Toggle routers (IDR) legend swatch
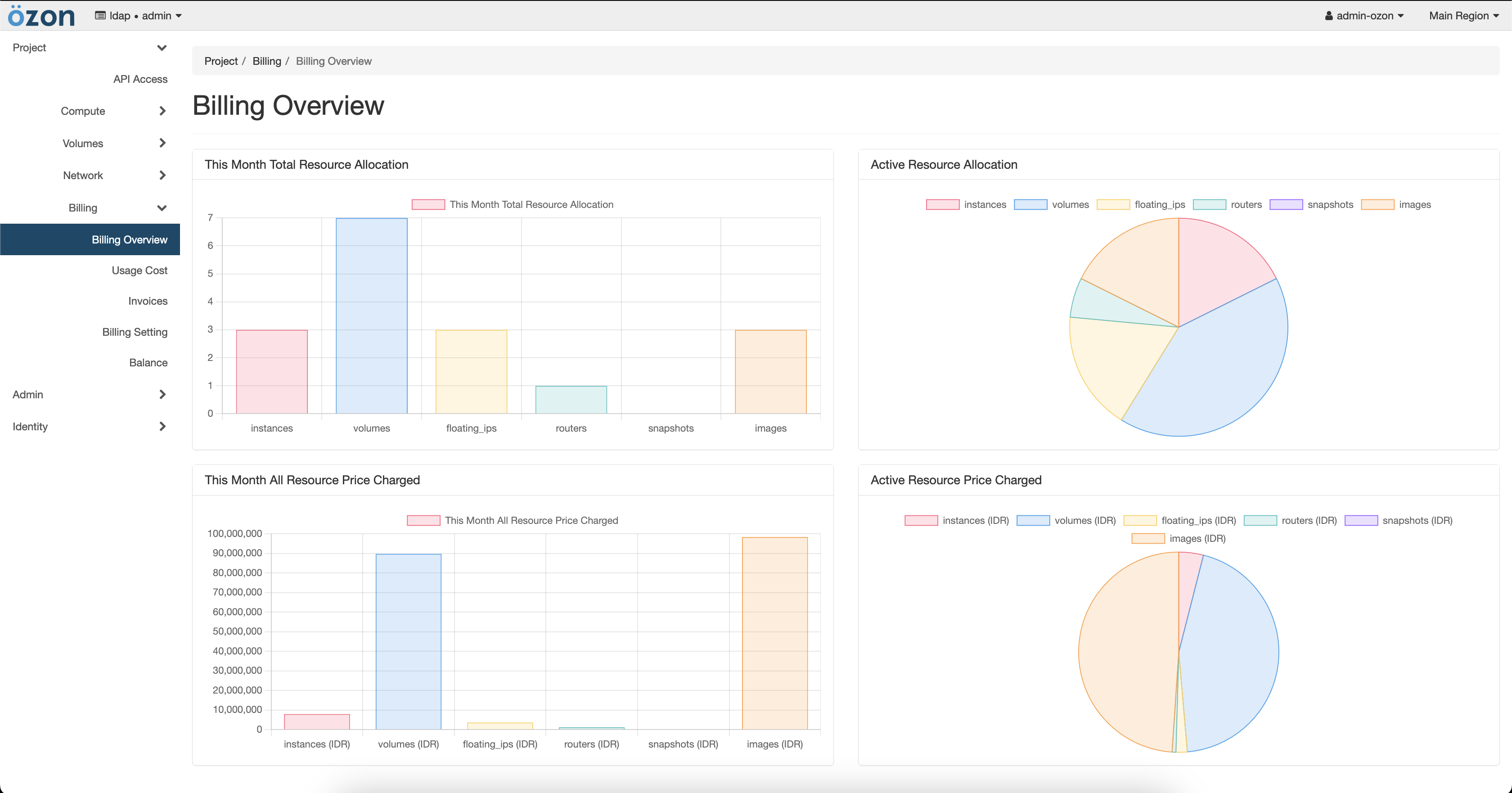Image resolution: width=1512 pixels, height=793 pixels. click(x=1260, y=520)
